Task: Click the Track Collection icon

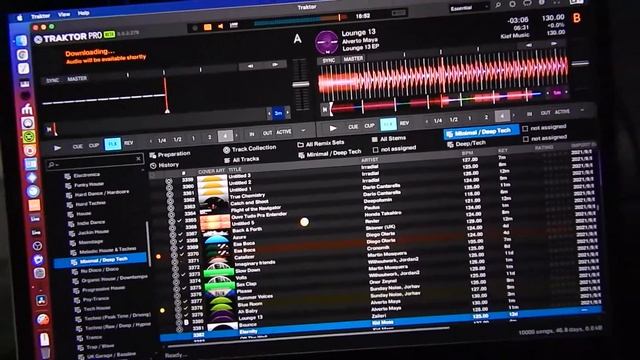Action: [x=227, y=150]
